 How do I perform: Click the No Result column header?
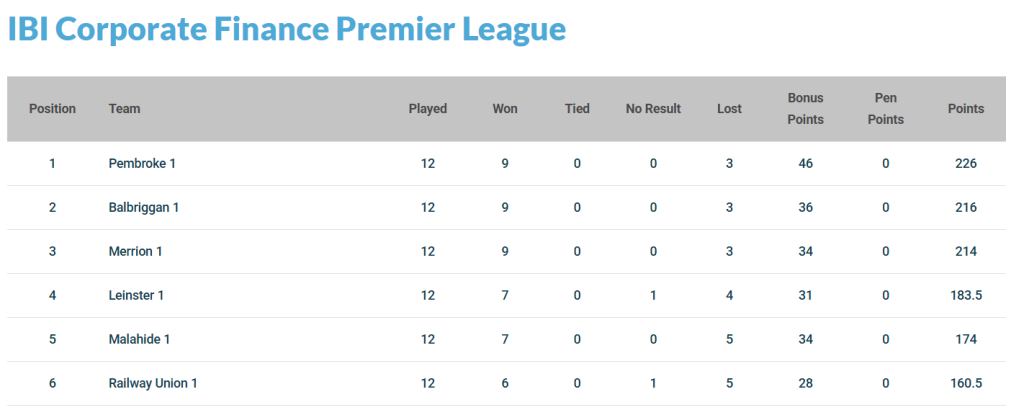click(x=653, y=108)
